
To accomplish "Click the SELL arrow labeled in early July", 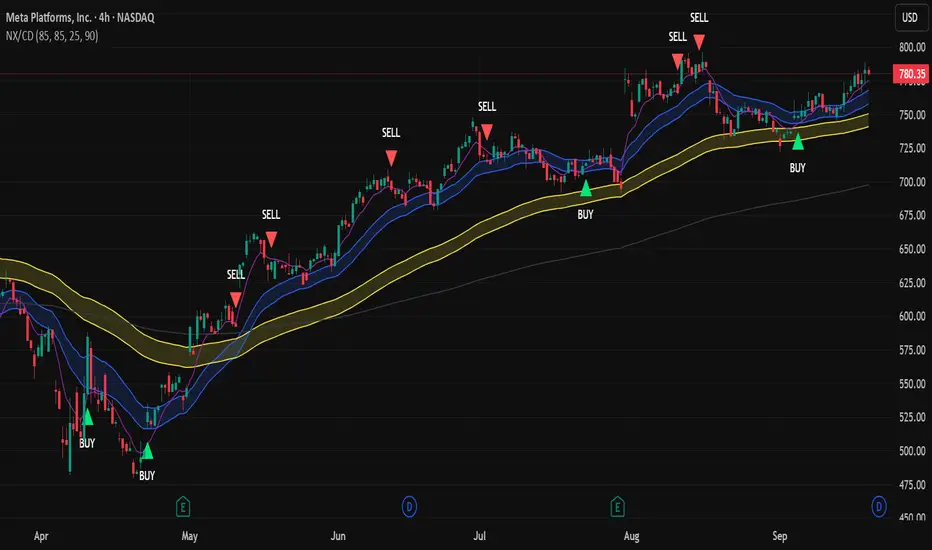I will pos(487,131).
